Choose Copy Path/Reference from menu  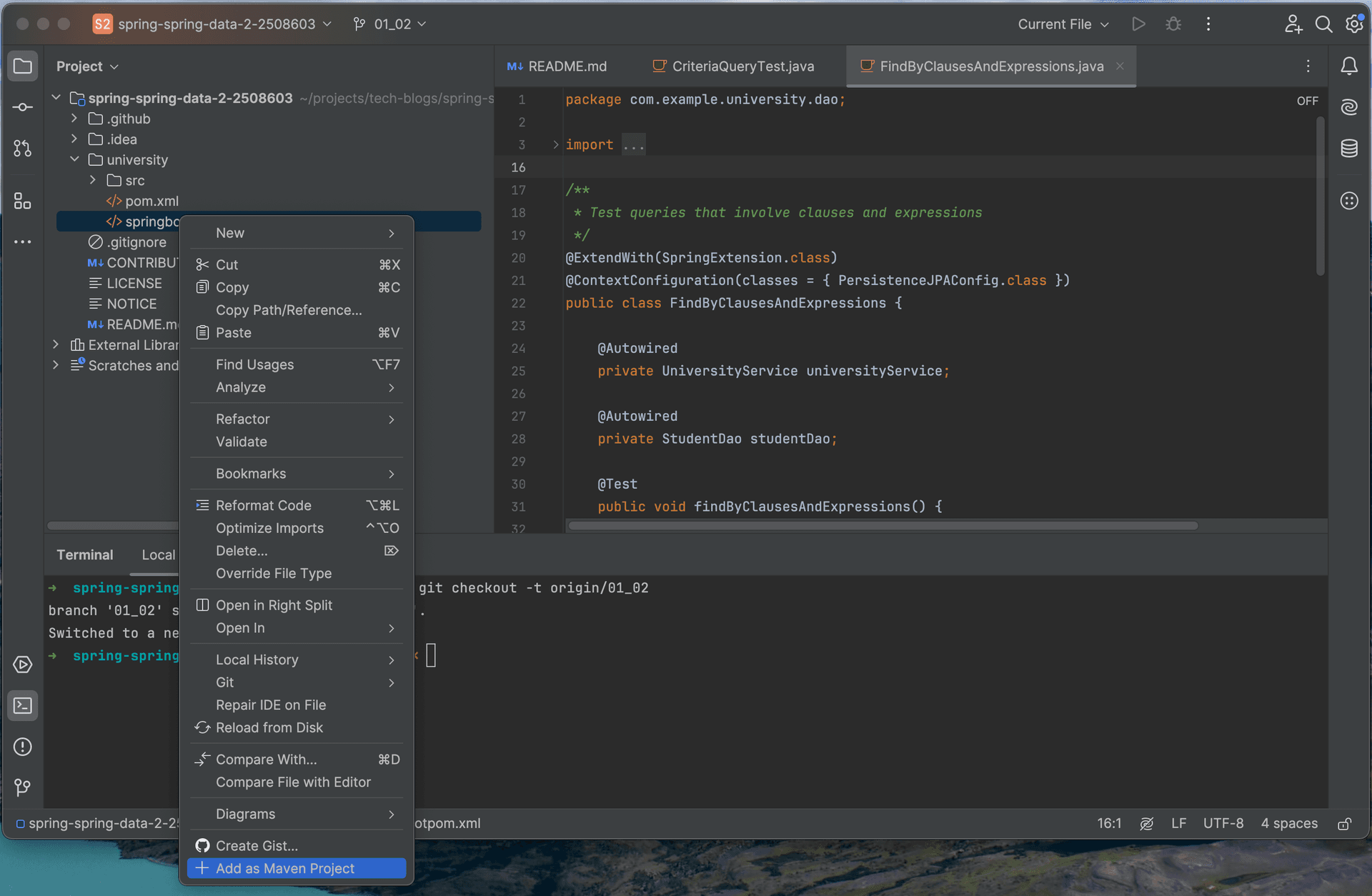tap(297, 310)
